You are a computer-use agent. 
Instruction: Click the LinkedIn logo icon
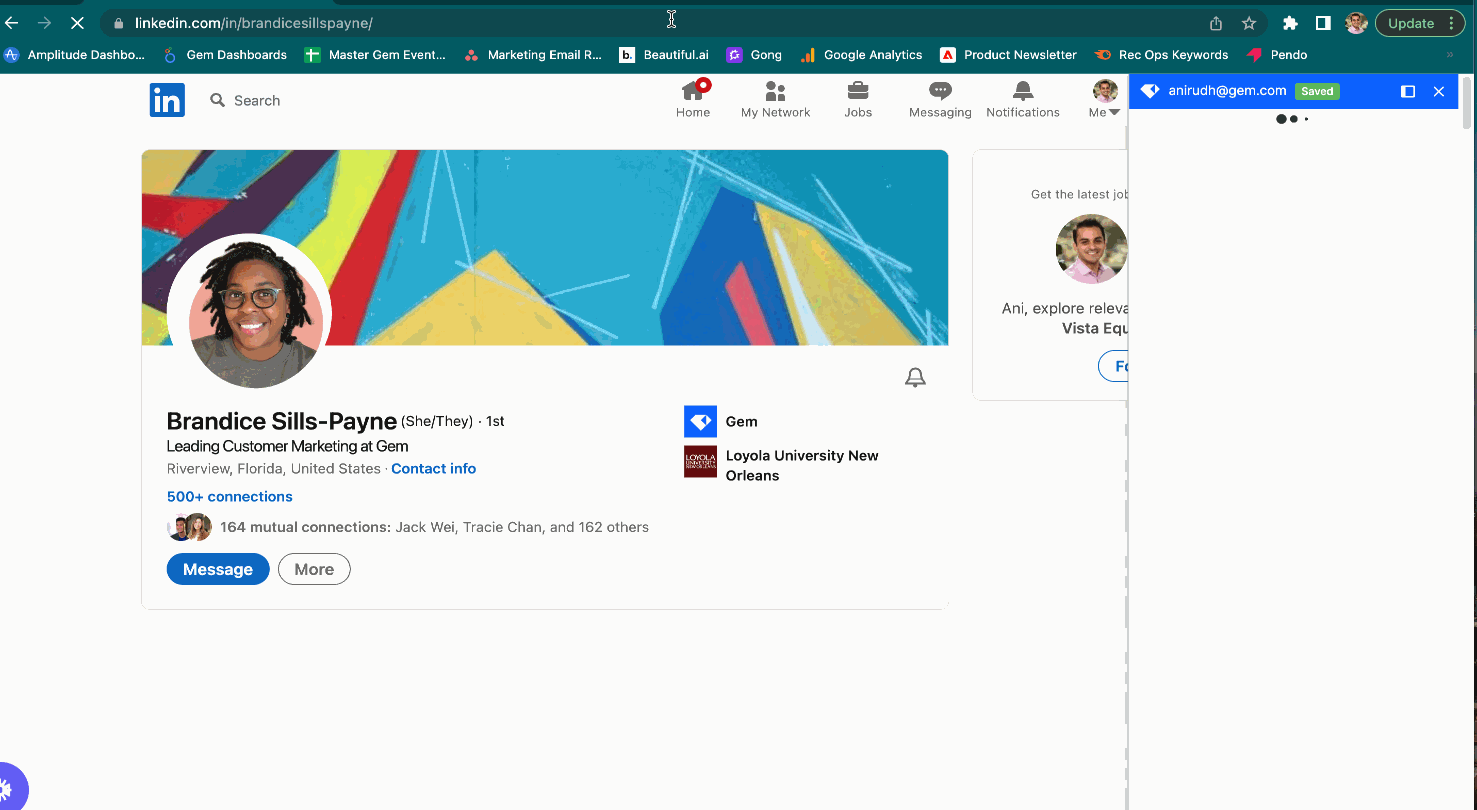[167, 100]
